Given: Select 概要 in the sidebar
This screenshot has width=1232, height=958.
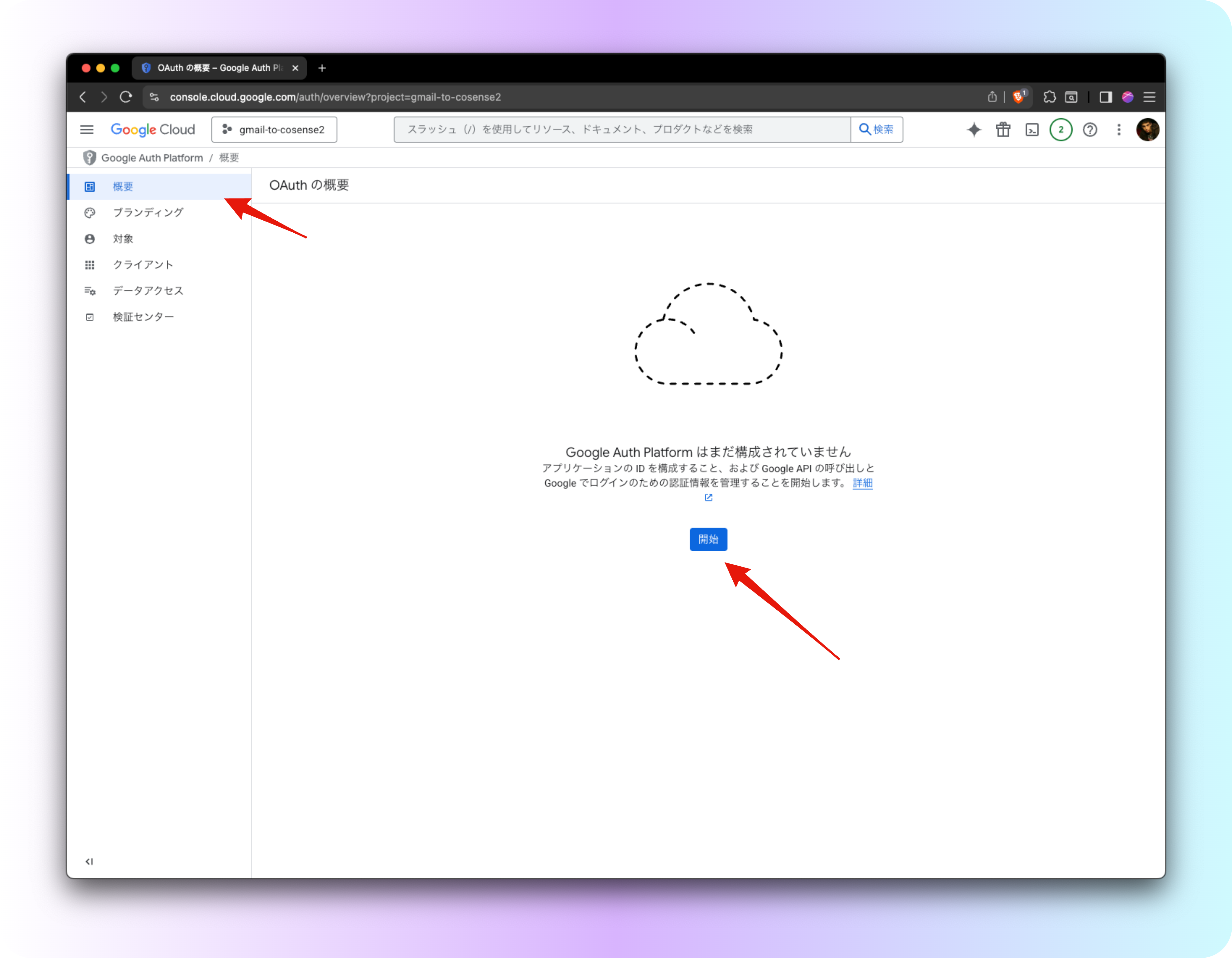Looking at the screenshot, I should coord(160,187).
